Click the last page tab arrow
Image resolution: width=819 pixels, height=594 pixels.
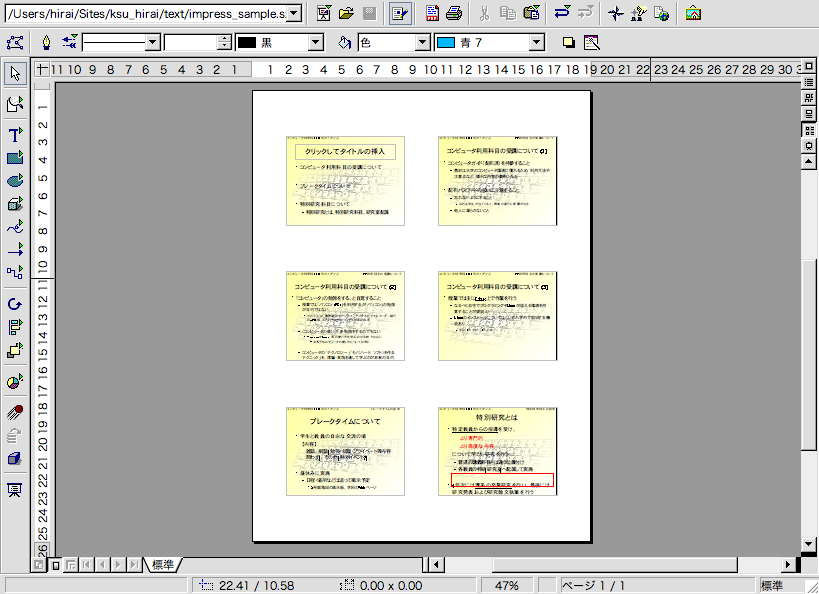(134, 565)
